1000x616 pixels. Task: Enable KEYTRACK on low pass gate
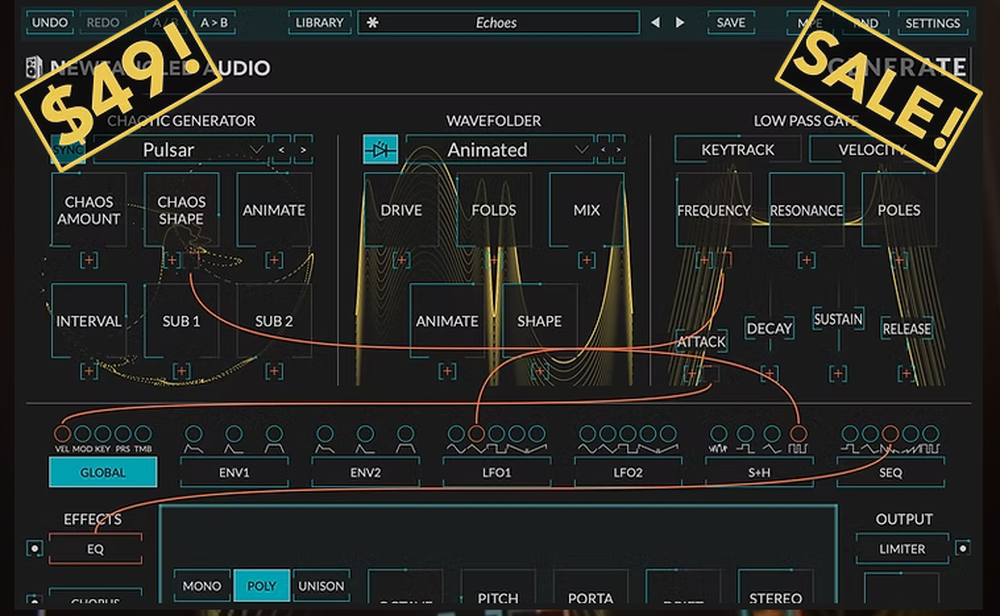(738, 150)
